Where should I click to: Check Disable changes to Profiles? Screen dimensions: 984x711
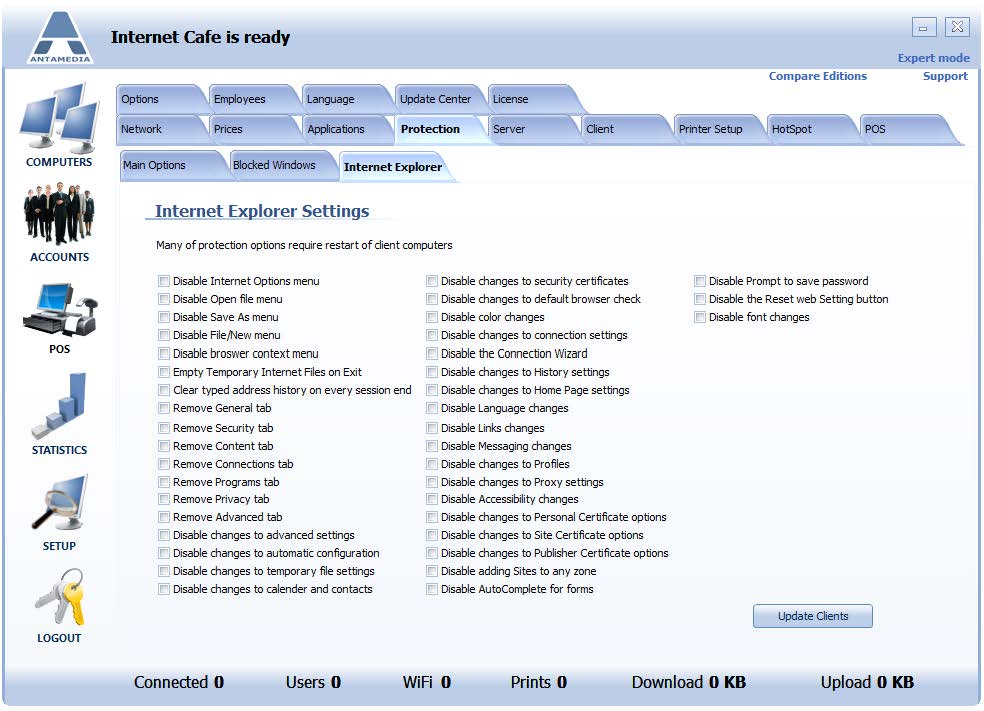point(432,464)
